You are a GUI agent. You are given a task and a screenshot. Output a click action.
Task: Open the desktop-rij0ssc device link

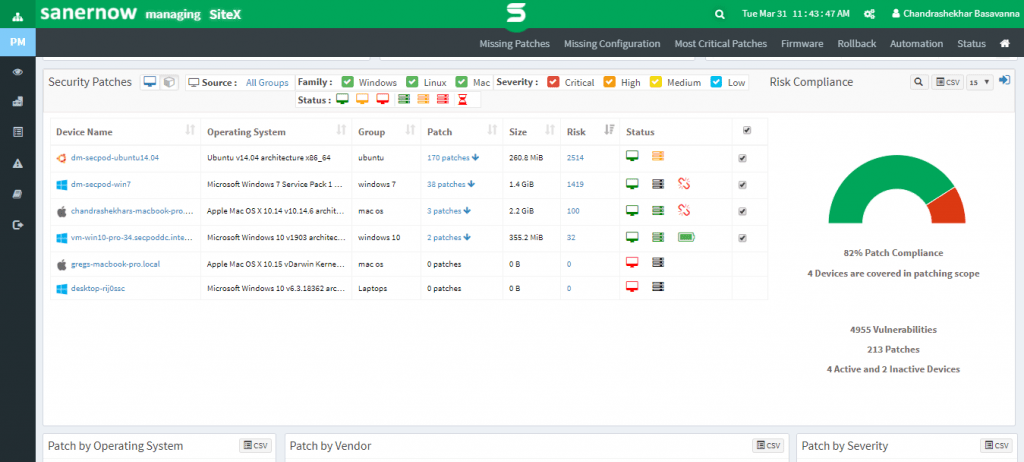98,288
